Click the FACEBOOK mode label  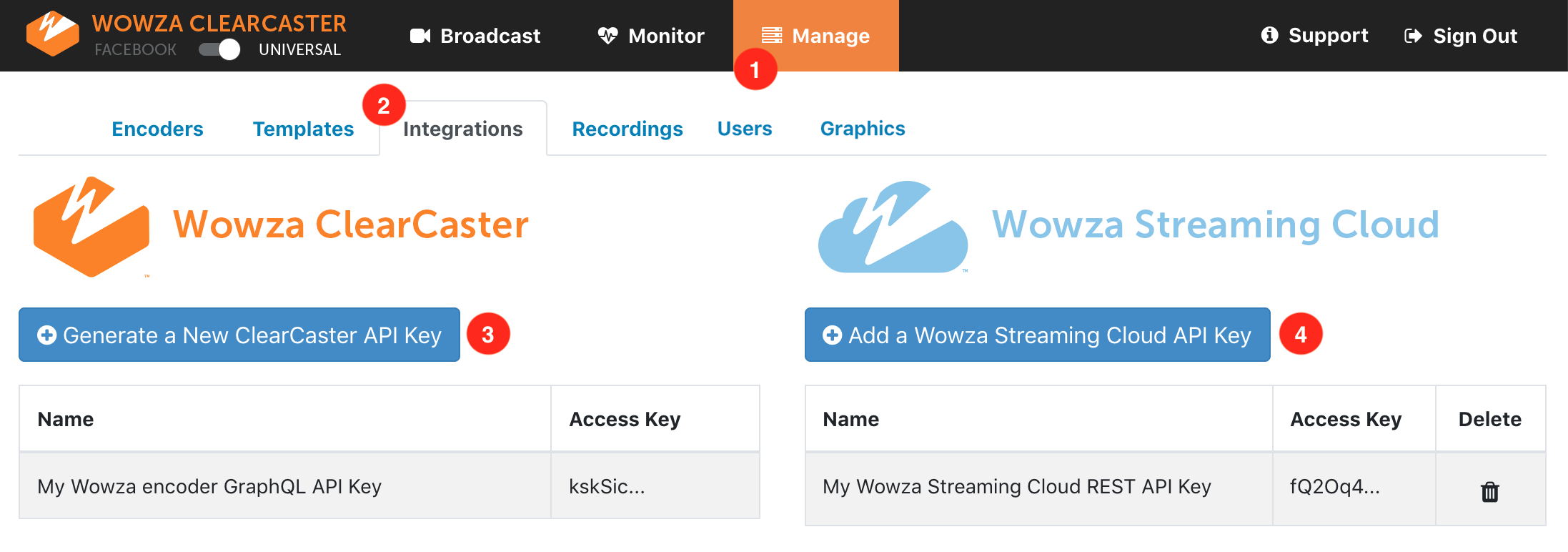(x=136, y=49)
